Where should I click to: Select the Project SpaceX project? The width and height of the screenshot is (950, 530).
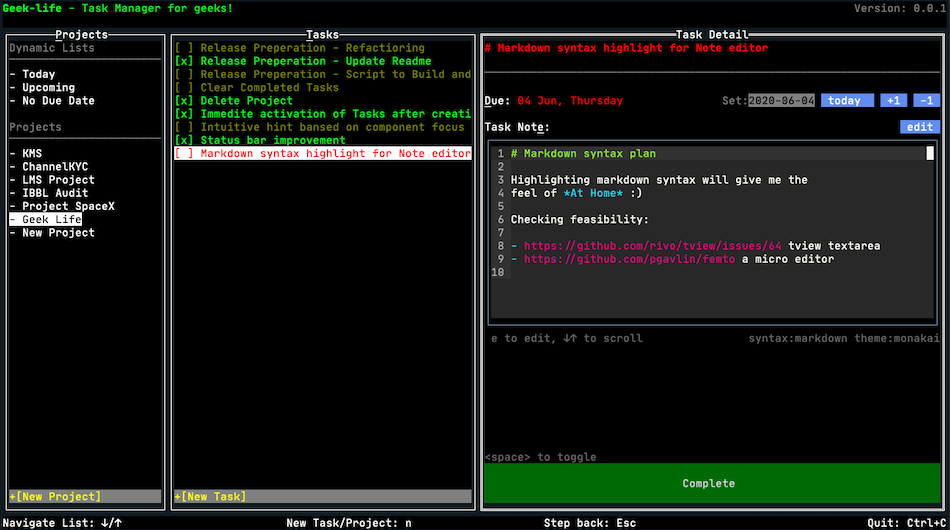point(68,206)
